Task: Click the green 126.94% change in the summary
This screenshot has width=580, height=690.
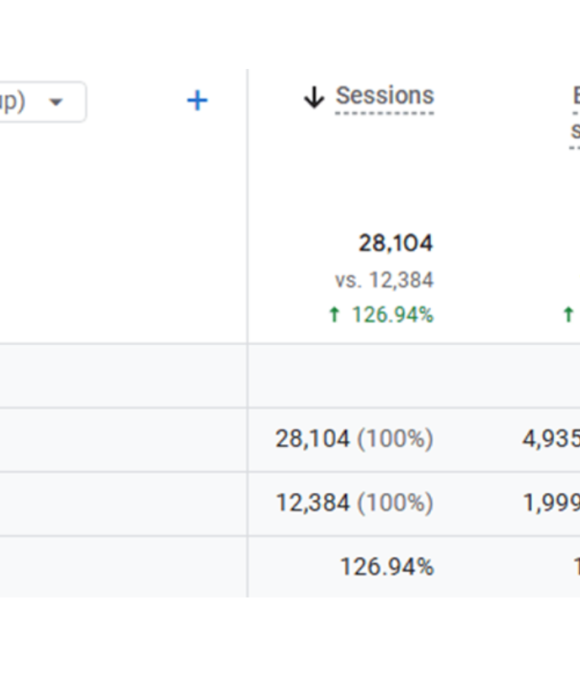Action: click(x=393, y=315)
